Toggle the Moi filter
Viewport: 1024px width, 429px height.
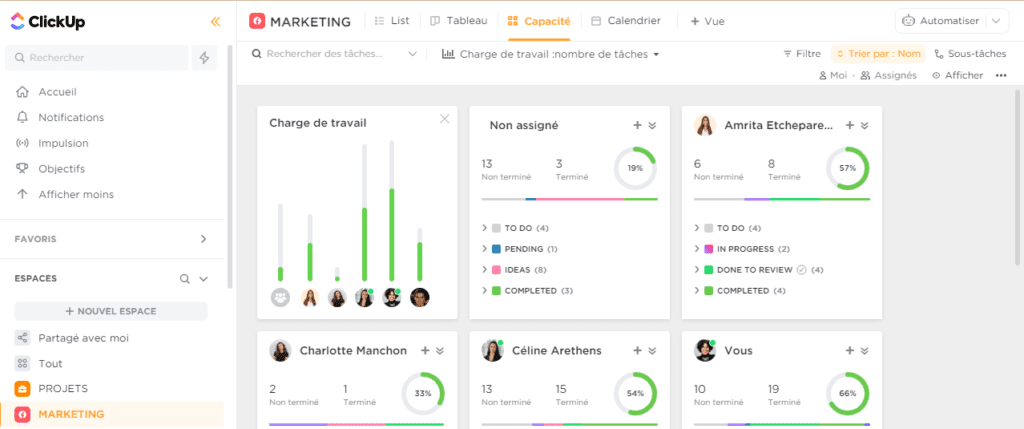pos(832,75)
